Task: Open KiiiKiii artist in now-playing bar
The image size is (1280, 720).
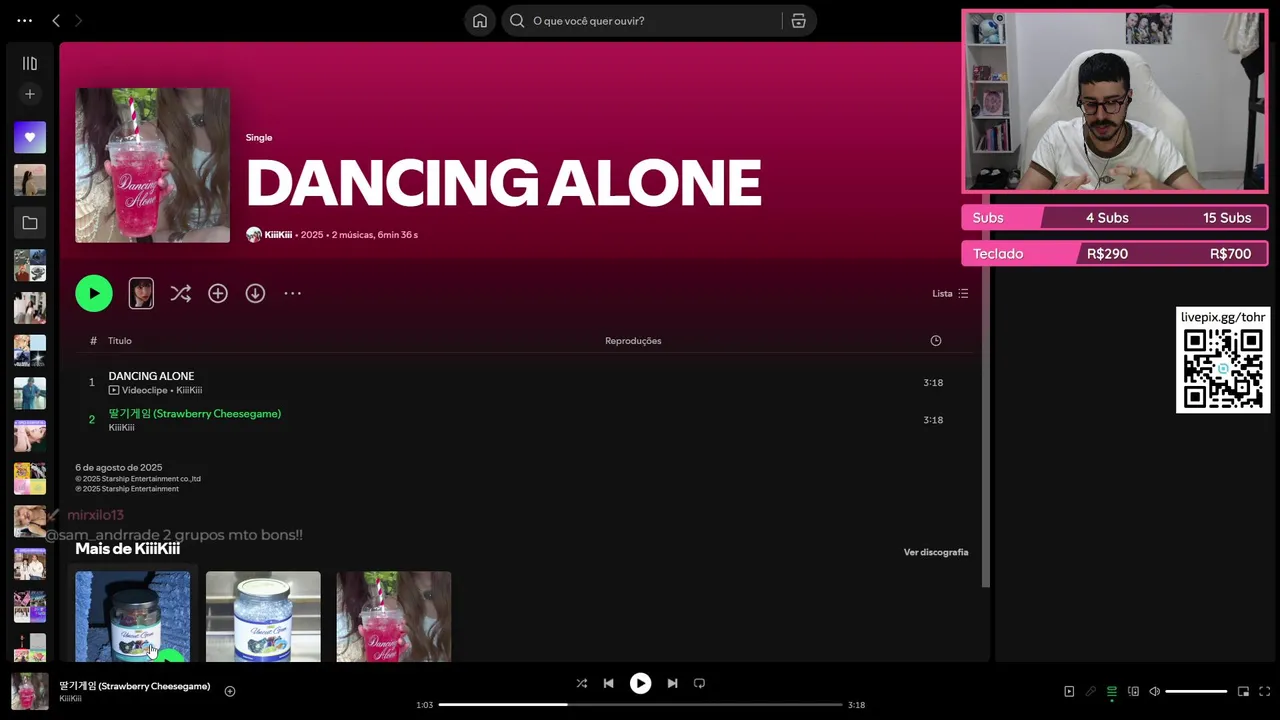Action: 70,699
